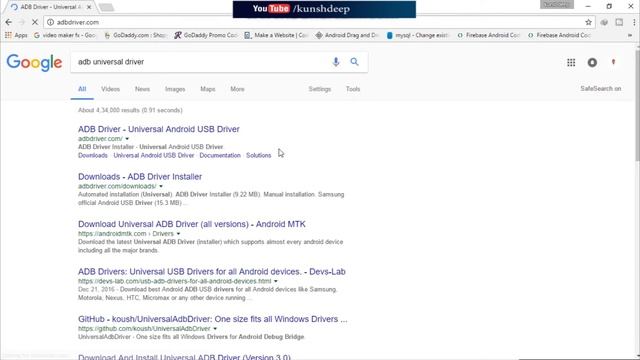
Task: Show more bookmarks with overflow chevron
Action: (x=630, y=36)
